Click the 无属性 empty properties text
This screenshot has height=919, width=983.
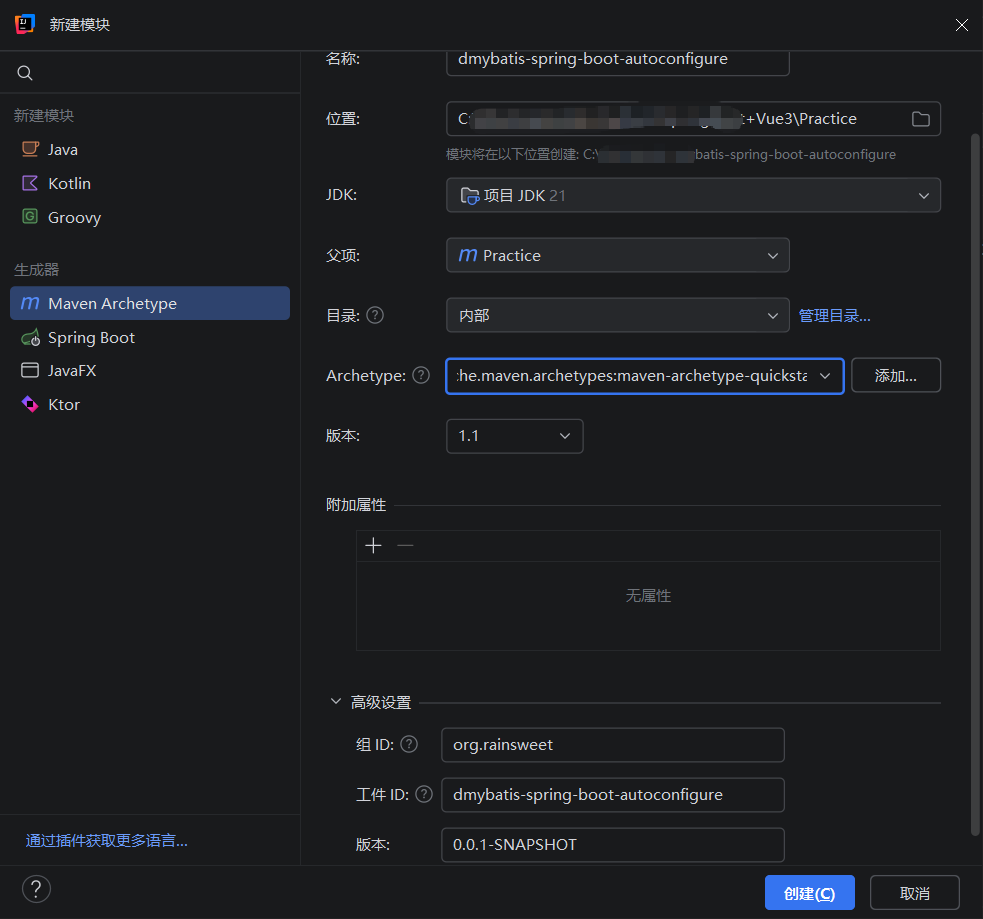click(648, 596)
